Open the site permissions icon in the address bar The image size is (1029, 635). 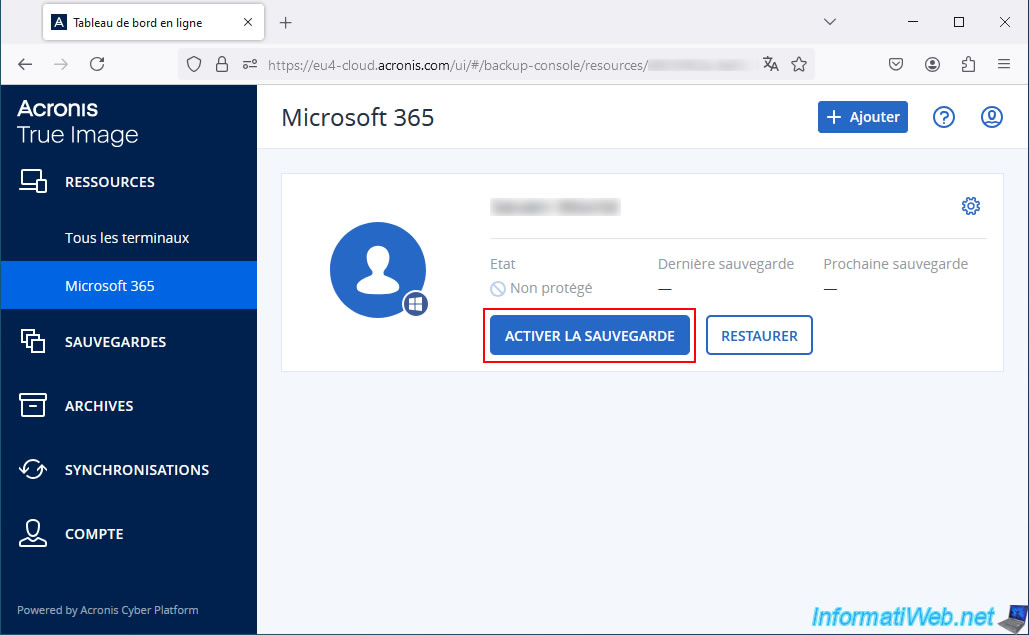[250, 64]
